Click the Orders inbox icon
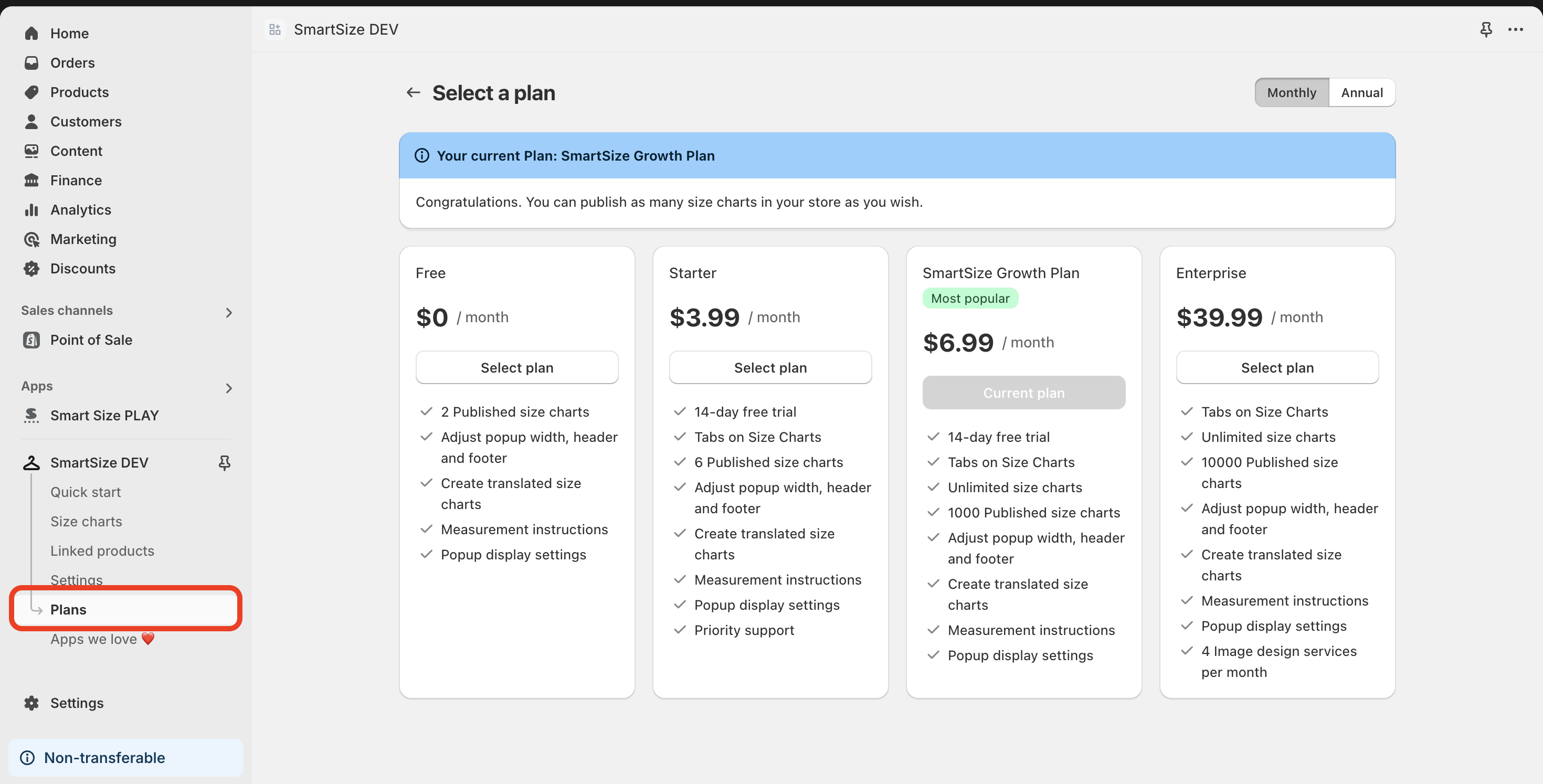 coord(31,63)
